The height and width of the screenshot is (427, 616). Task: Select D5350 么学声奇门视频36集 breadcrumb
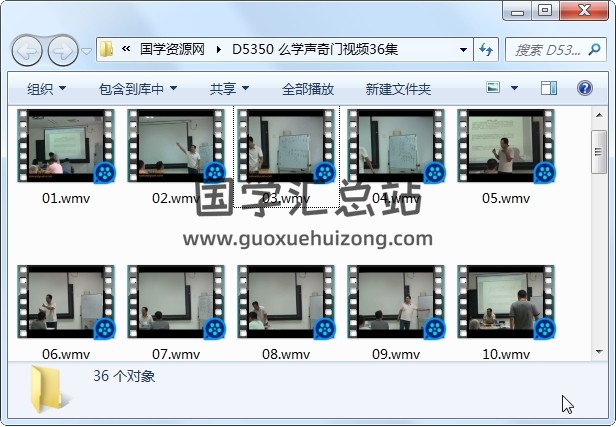[315, 49]
